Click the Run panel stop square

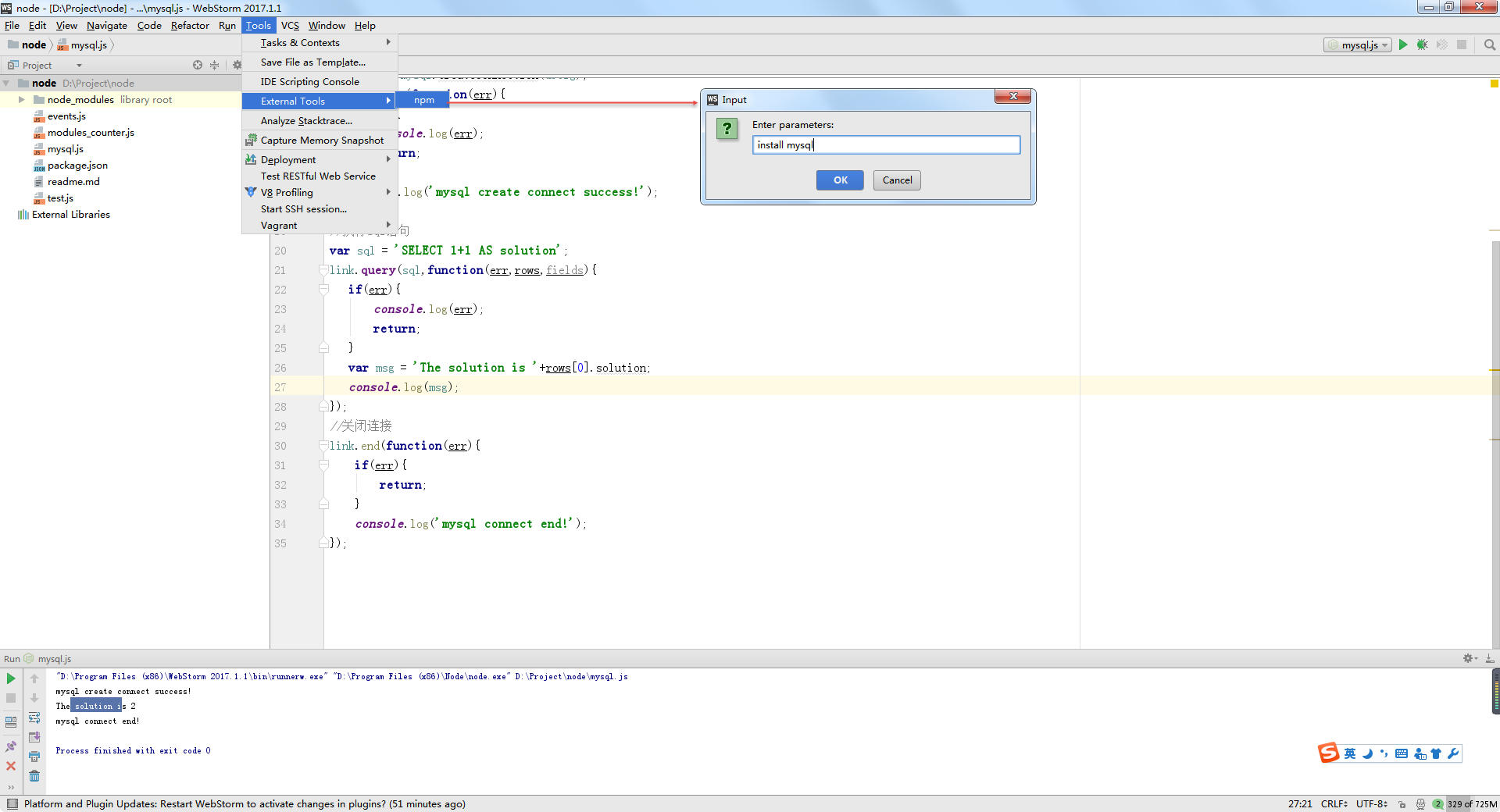click(x=11, y=699)
